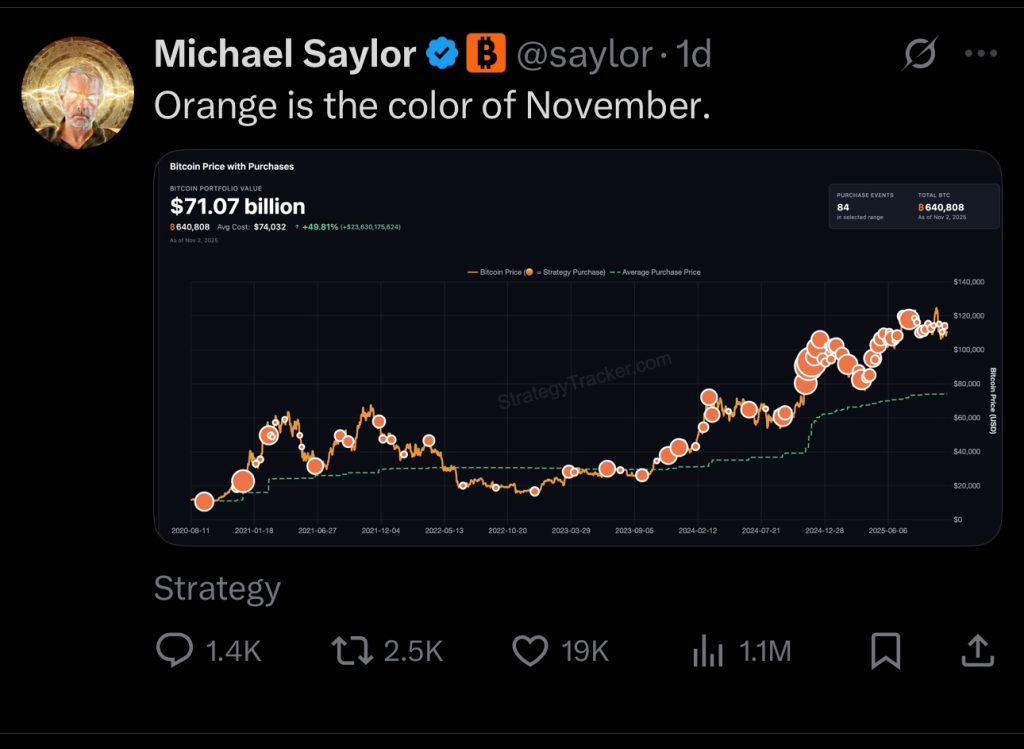The height and width of the screenshot is (749, 1024).
Task: Click the 1d post timestamp
Action: click(x=694, y=54)
